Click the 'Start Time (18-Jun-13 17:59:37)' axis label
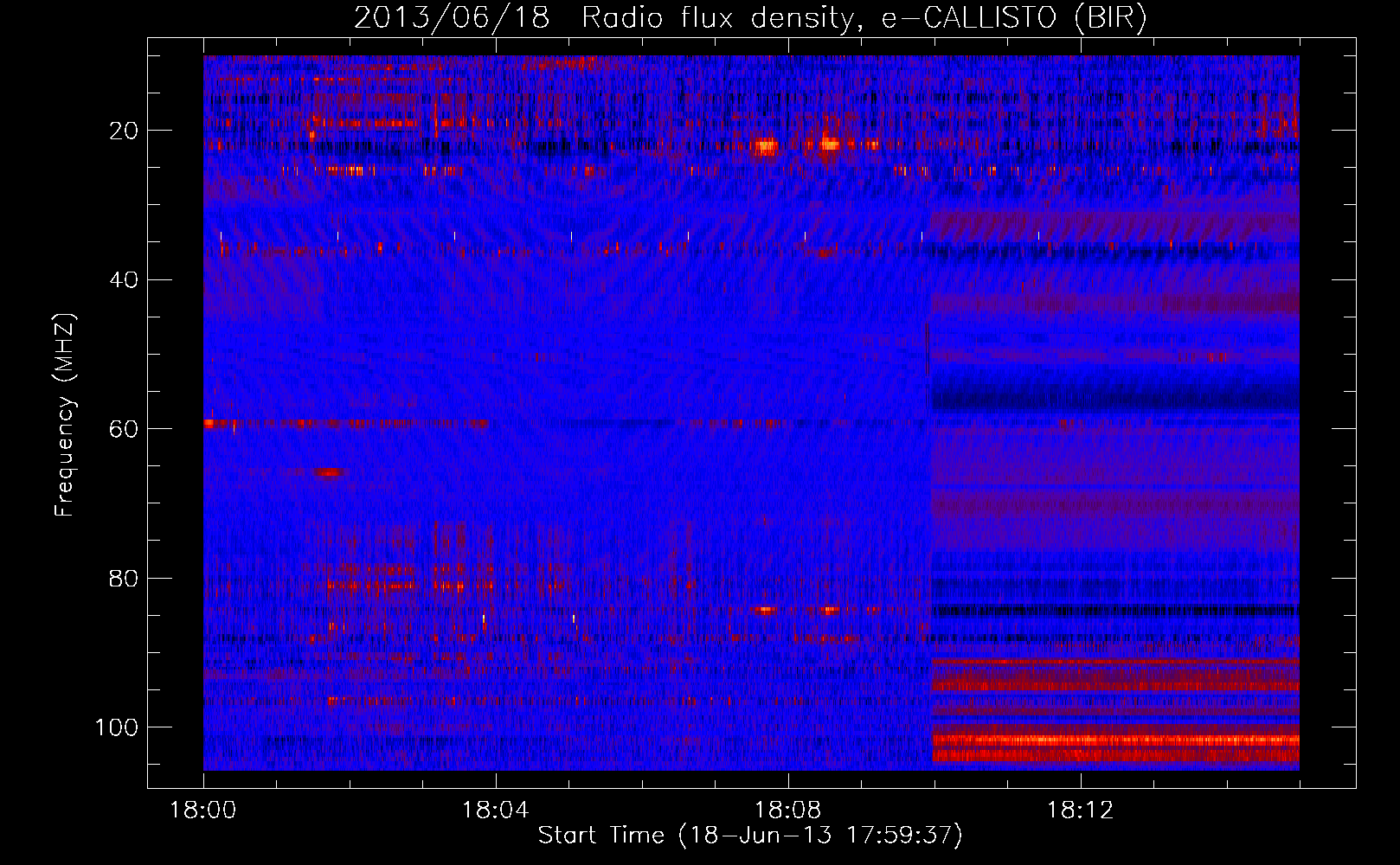Image resolution: width=1400 pixels, height=865 pixels. tap(750, 836)
